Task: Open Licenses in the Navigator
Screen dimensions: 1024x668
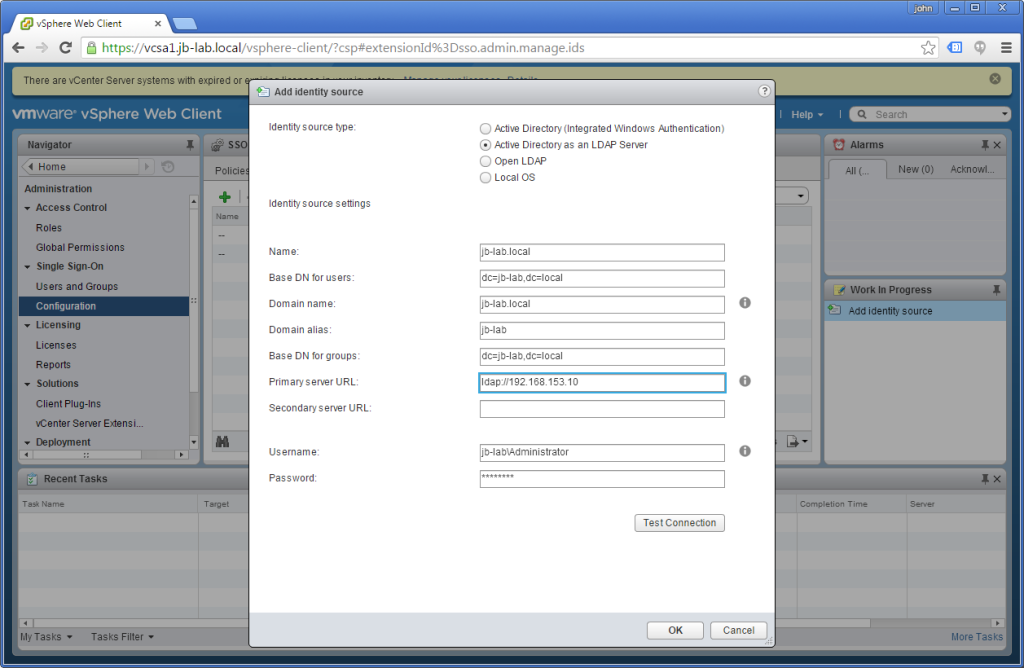Action: pos(56,345)
